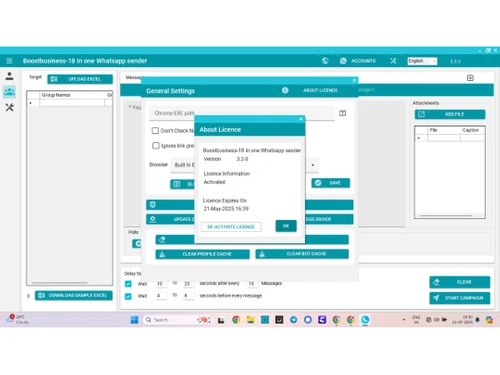Click the per-message wait field showing 4
Image resolution: width=500 pixels, height=375 pixels.
point(161,296)
